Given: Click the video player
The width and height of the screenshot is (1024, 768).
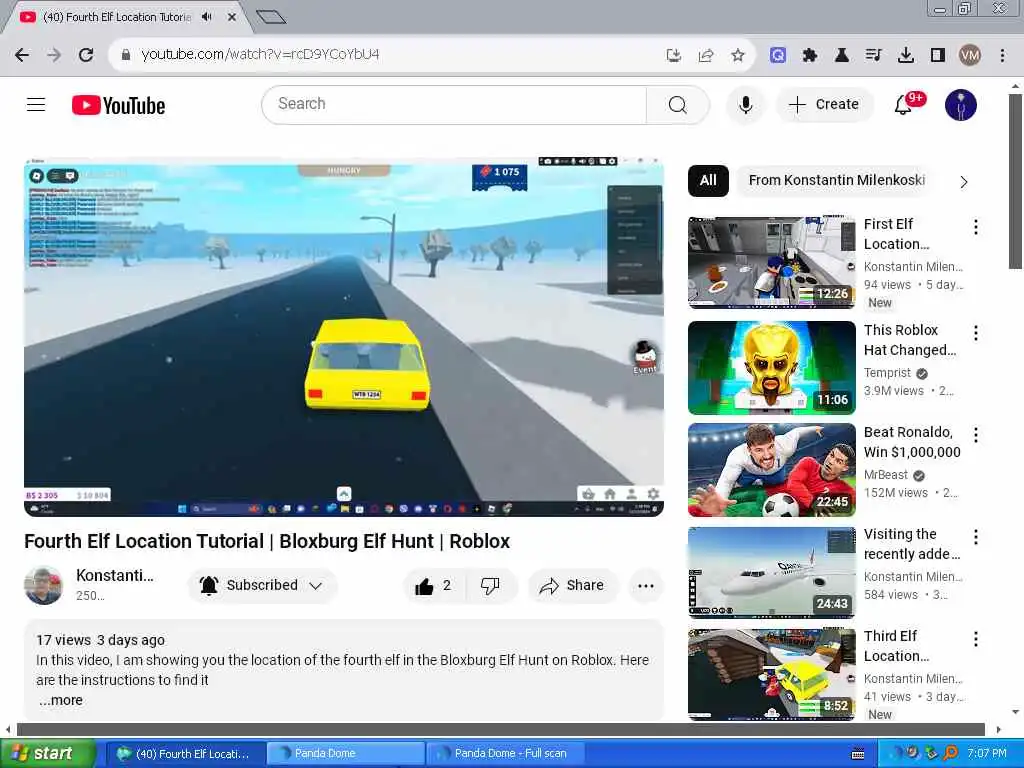Looking at the screenshot, I should point(344,336).
